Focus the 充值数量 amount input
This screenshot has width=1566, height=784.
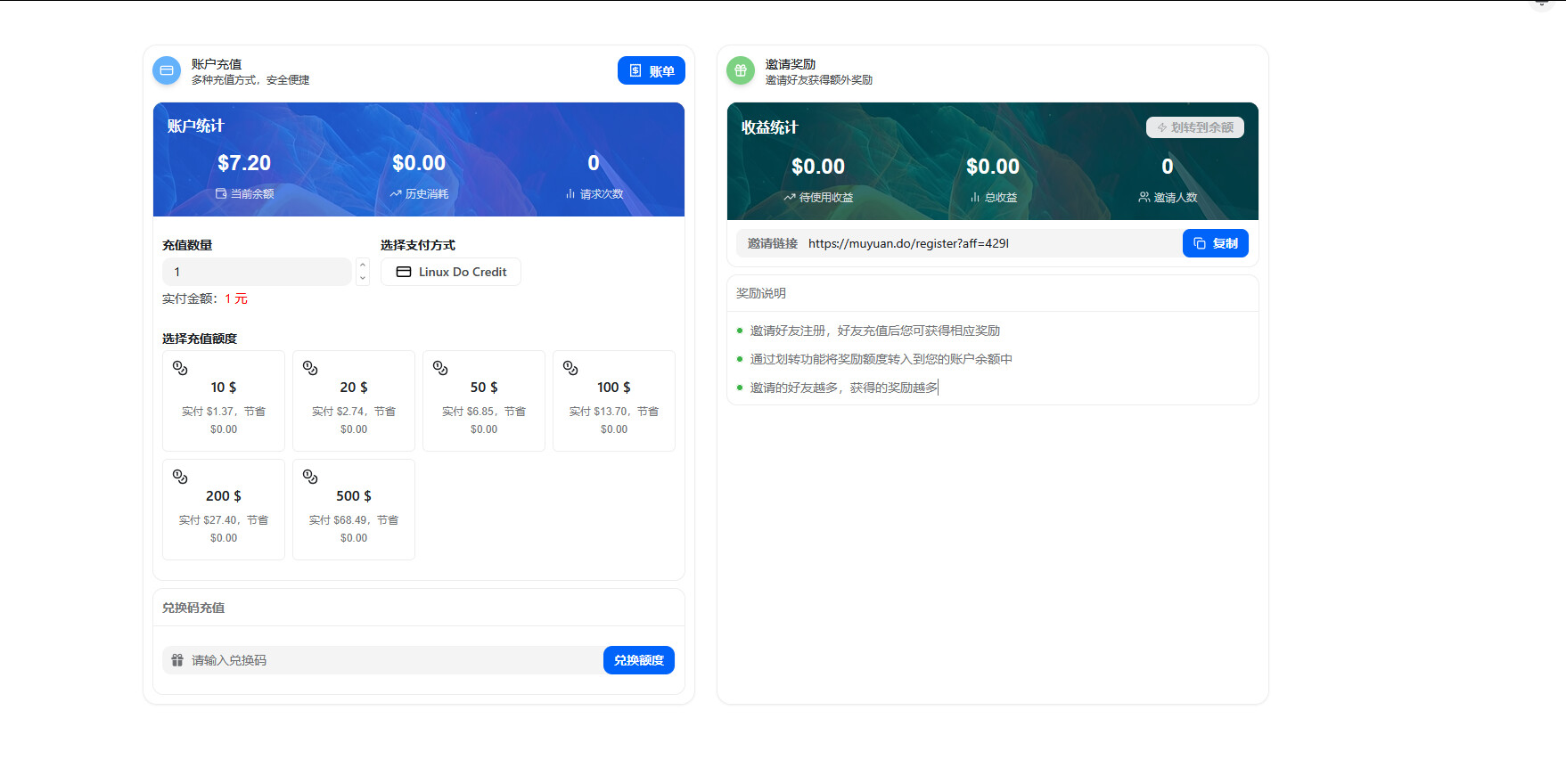pos(257,272)
